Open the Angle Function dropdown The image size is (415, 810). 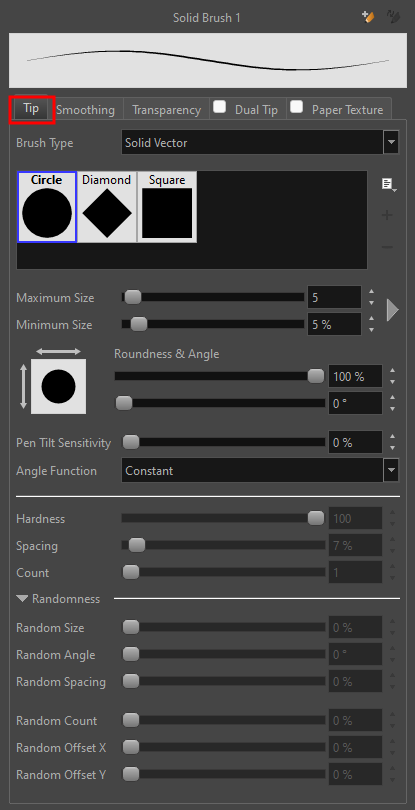(x=260, y=471)
